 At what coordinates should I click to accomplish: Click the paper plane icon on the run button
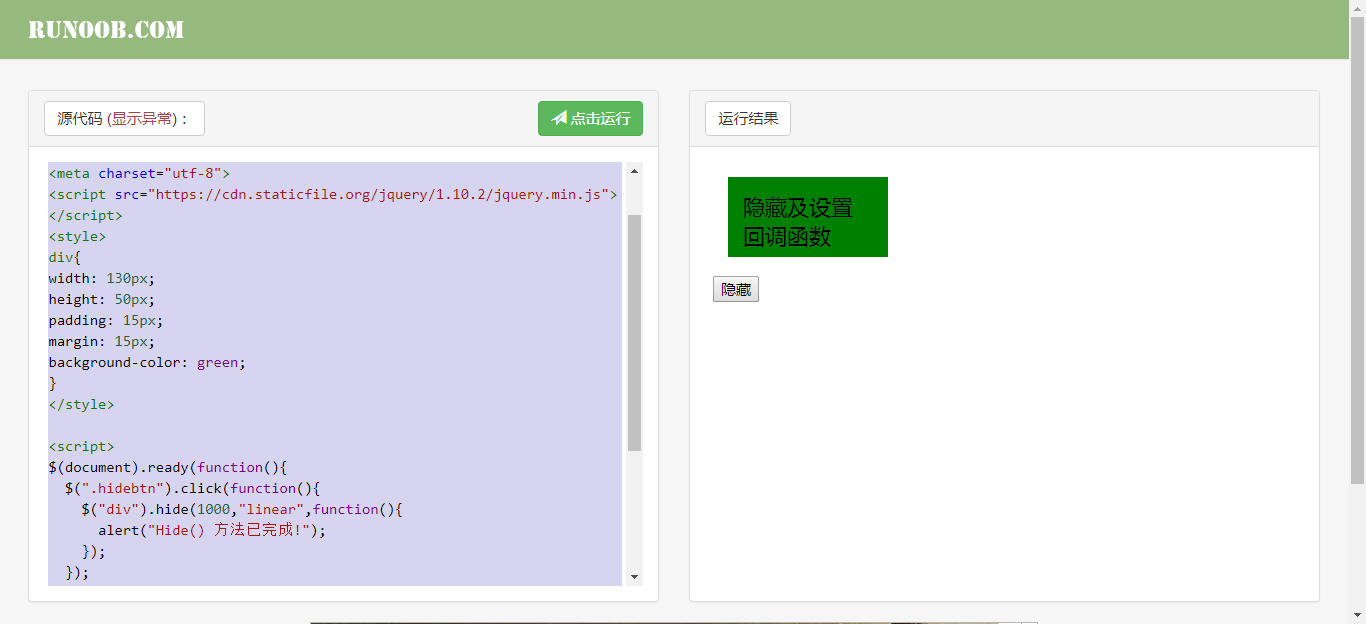[559, 118]
